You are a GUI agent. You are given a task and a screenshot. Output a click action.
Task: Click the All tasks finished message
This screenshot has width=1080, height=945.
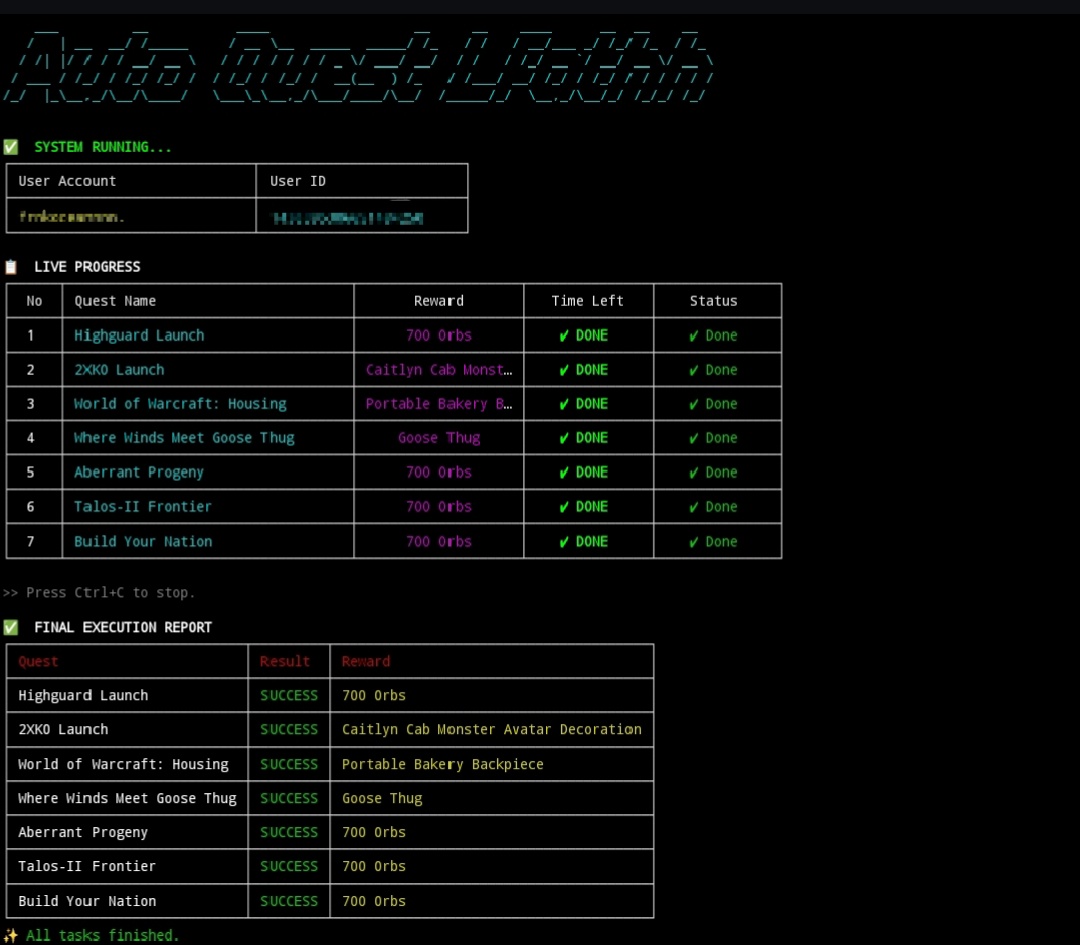coord(103,935)
